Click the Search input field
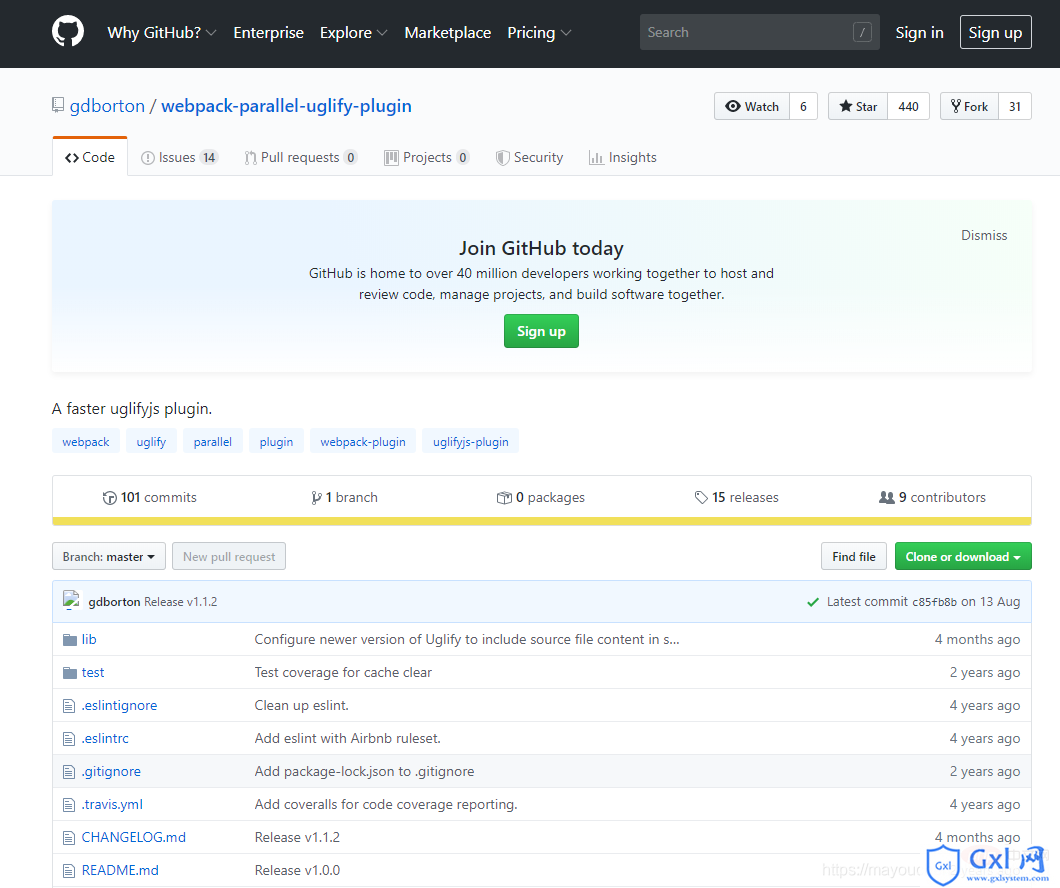1060x888 pixels. (x=759, y=32)
